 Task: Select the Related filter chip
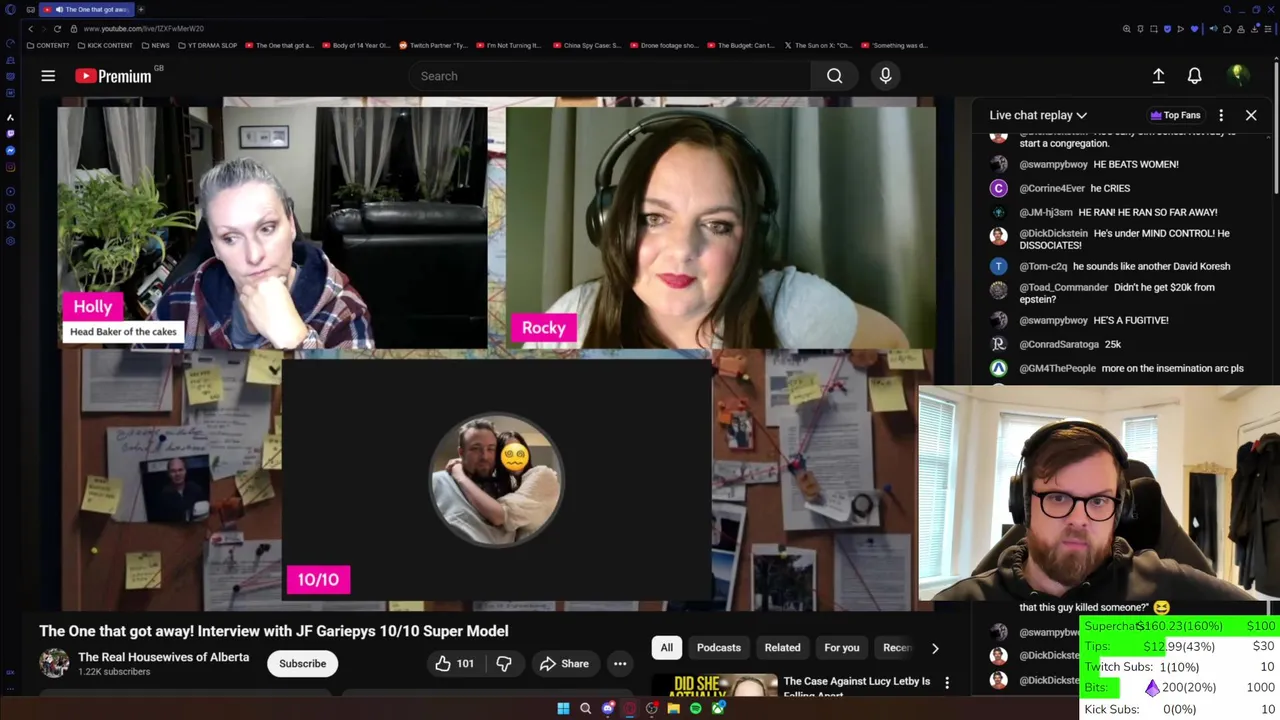tap(782, 648)
